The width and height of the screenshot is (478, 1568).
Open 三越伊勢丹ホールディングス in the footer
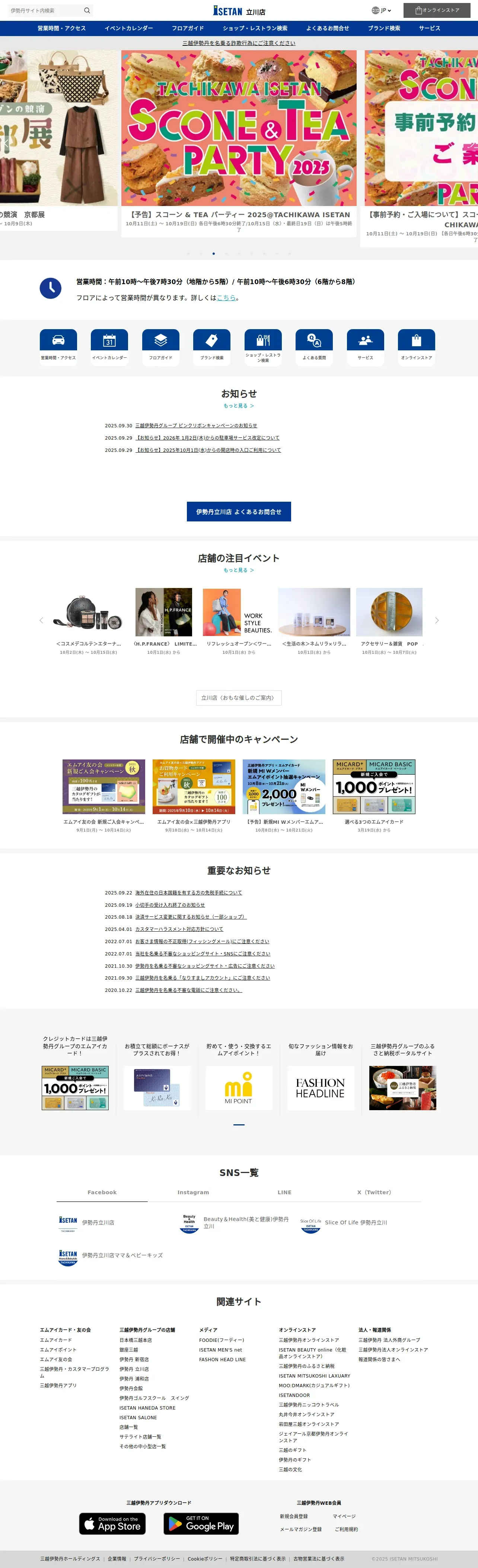click(x=70, y=1559)
